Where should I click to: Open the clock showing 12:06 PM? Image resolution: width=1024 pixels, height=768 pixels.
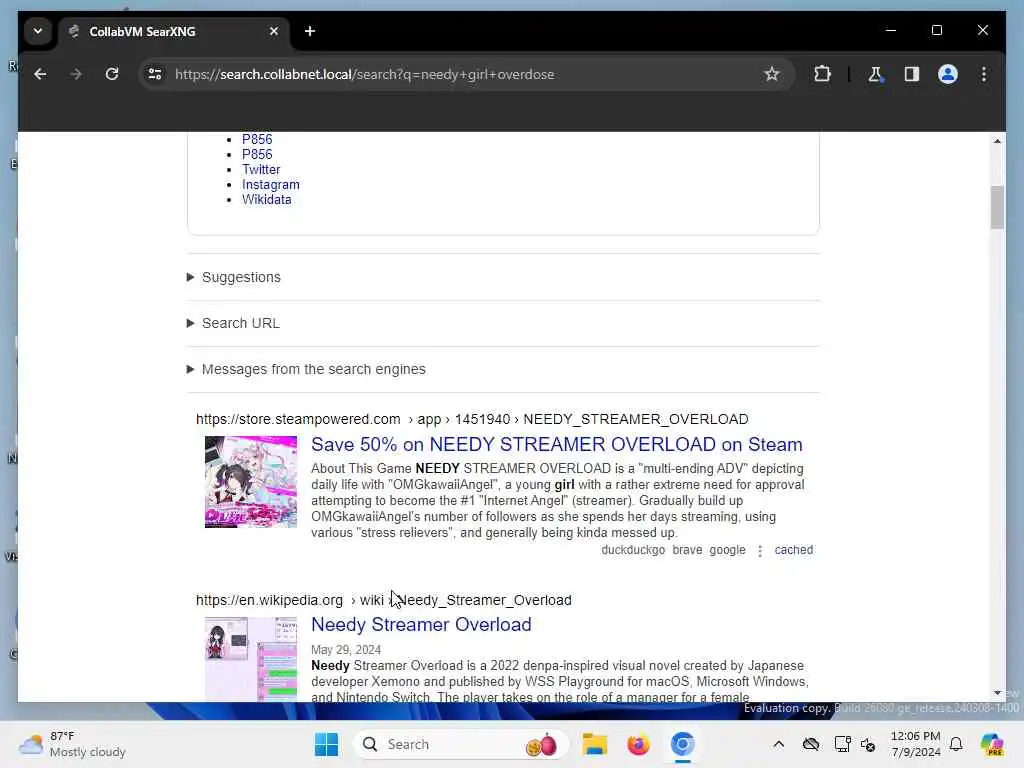[916, 744]
